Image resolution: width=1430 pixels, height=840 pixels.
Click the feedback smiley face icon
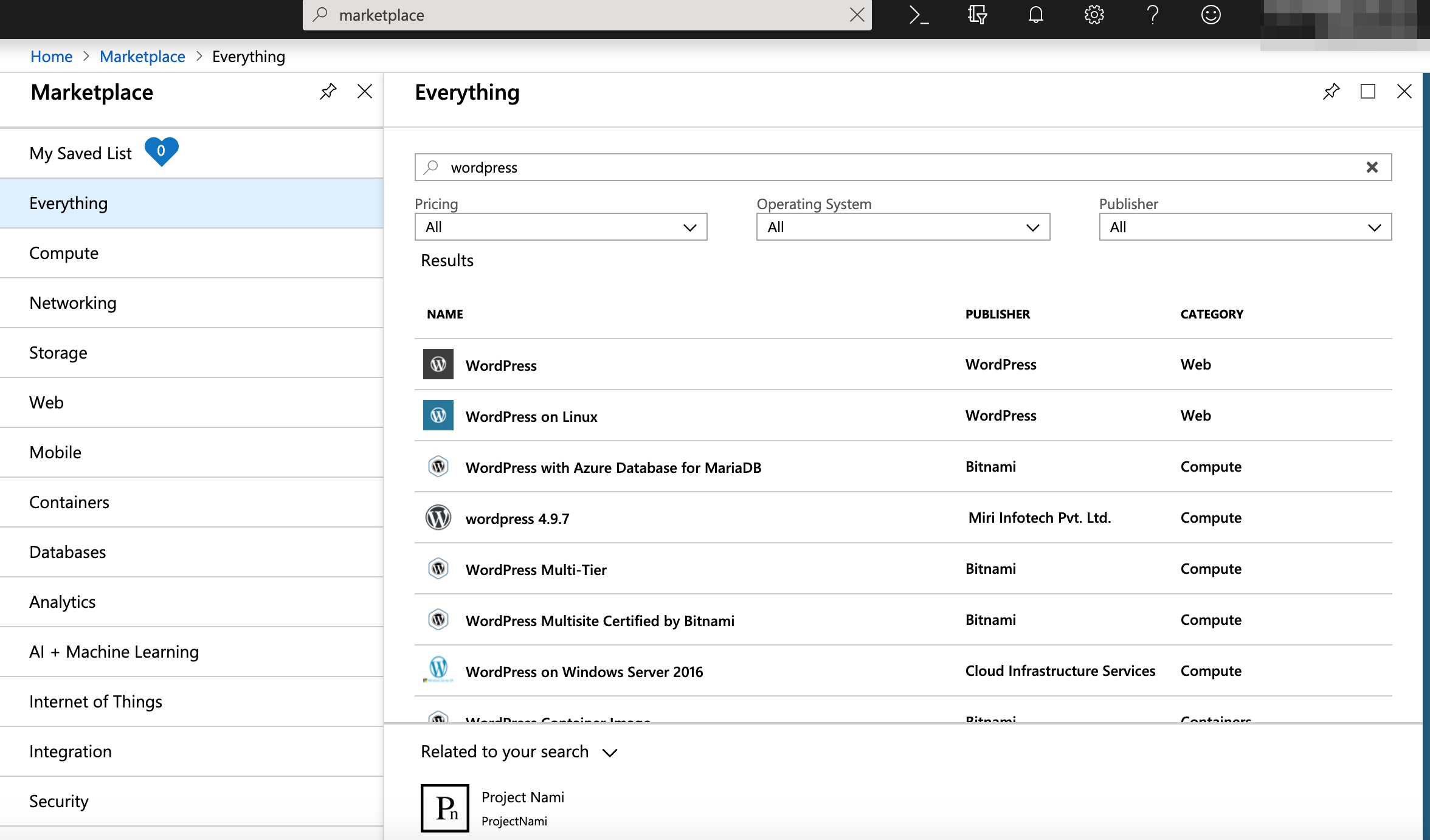click(x=1211, y=15)
